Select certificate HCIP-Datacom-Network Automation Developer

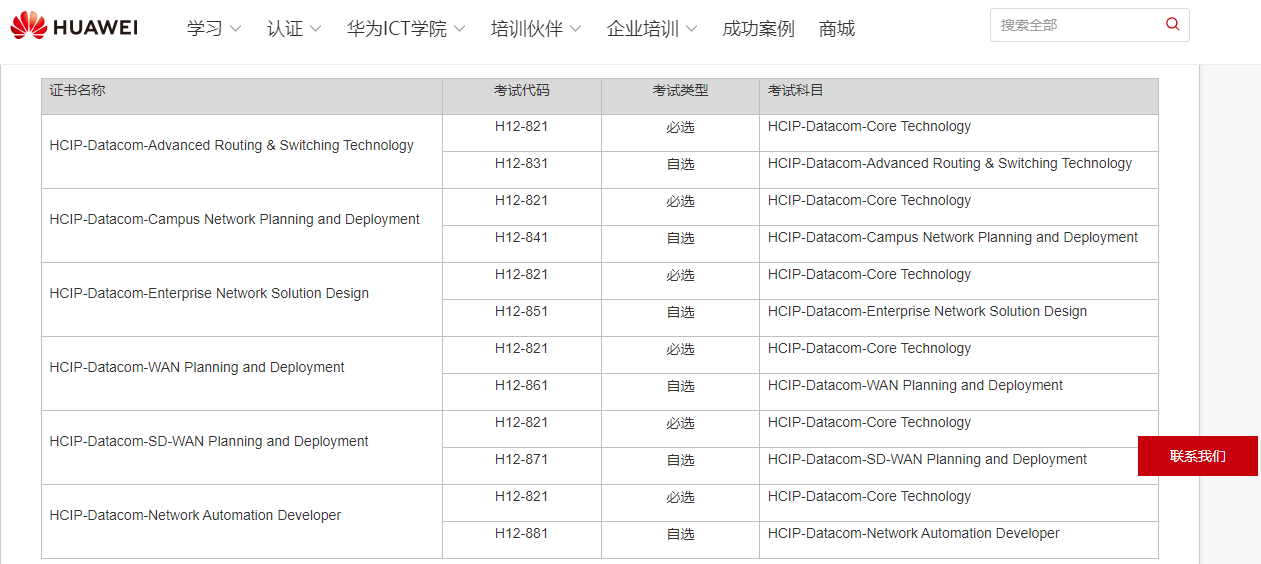coord(195,515)
